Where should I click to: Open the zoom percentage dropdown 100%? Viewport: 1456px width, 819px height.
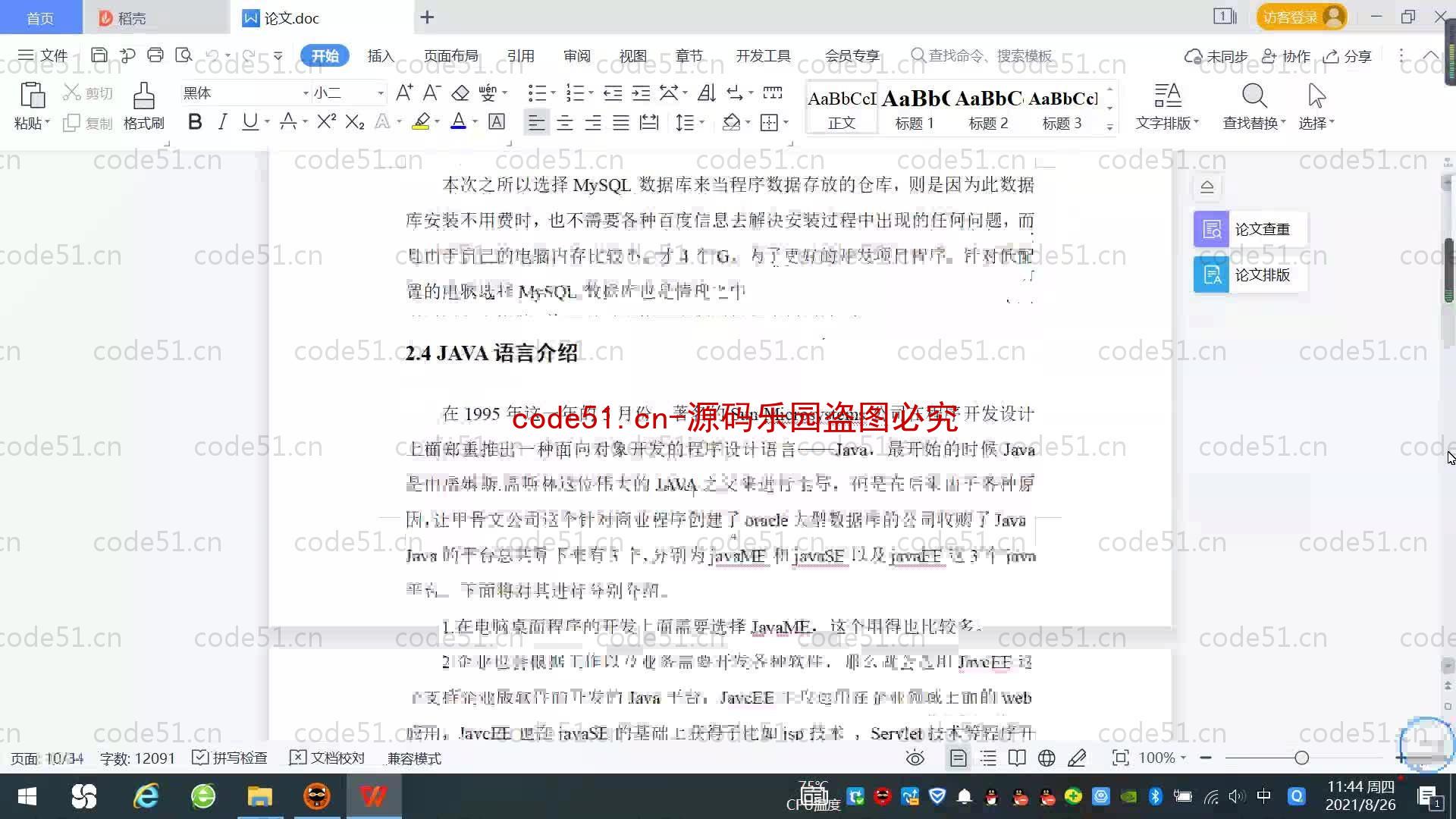(x=1162, y=758)
